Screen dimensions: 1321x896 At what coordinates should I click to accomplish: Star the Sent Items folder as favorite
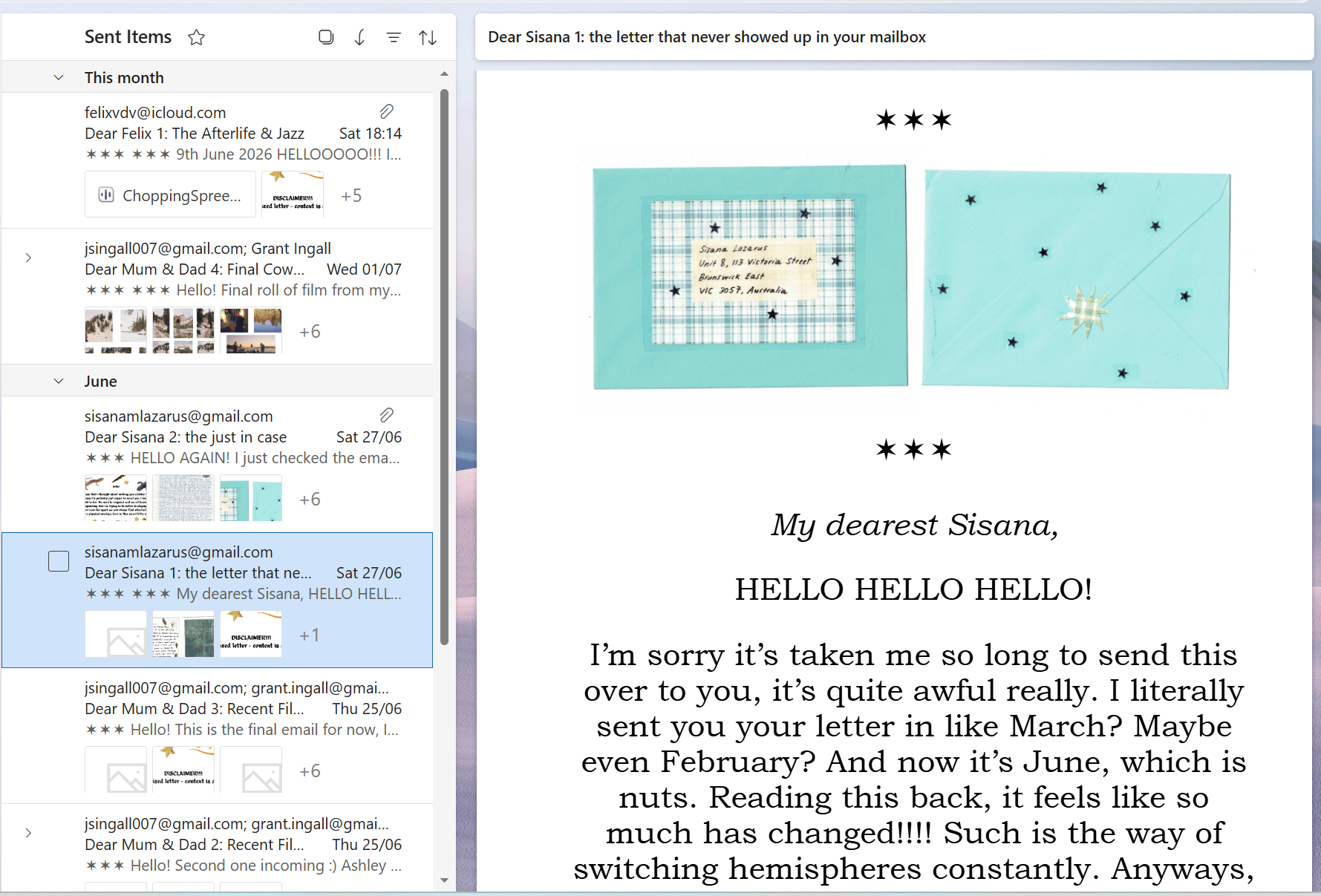click(196, 37)
